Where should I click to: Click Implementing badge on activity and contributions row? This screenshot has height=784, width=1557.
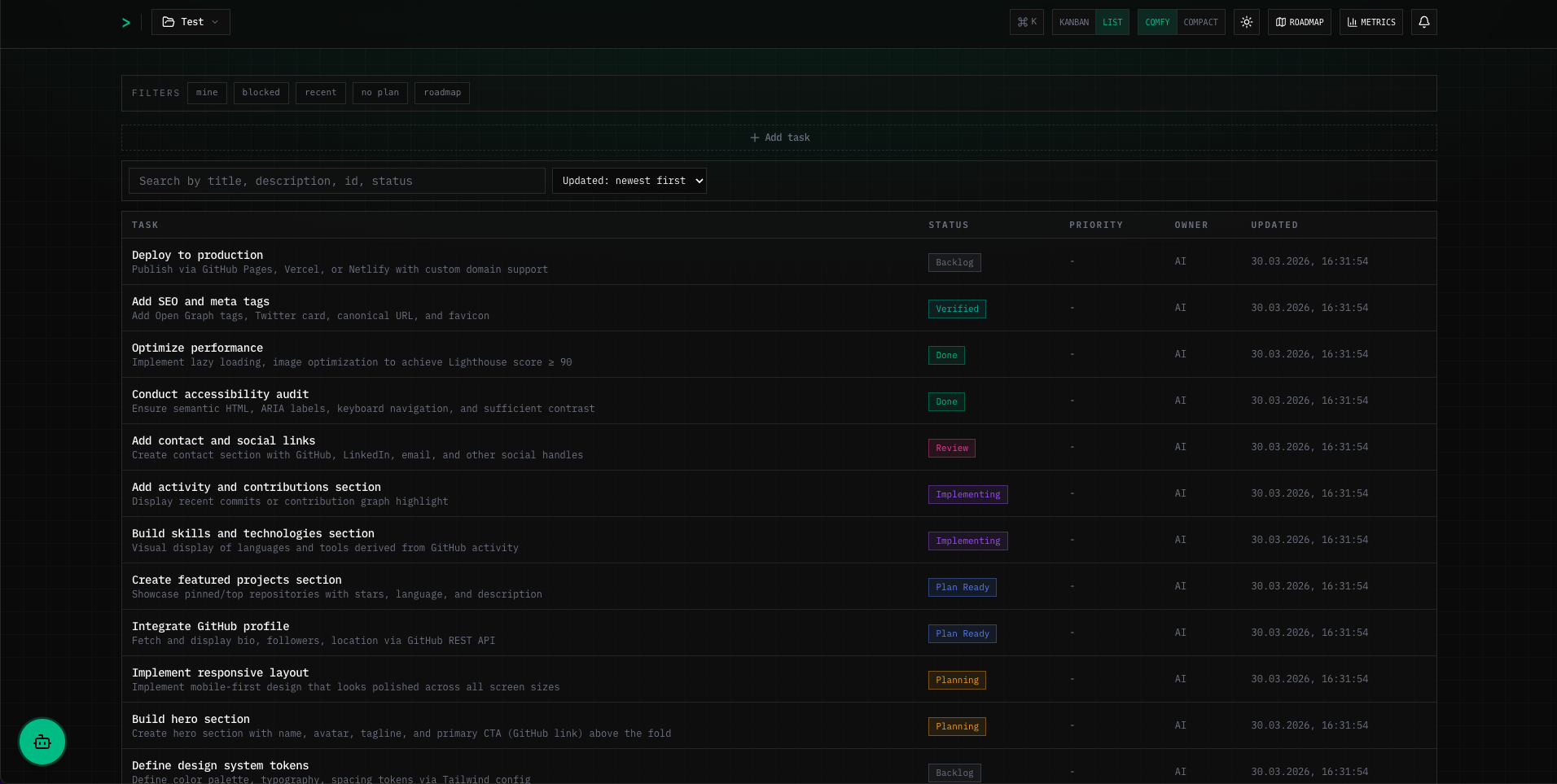[968, 494]
